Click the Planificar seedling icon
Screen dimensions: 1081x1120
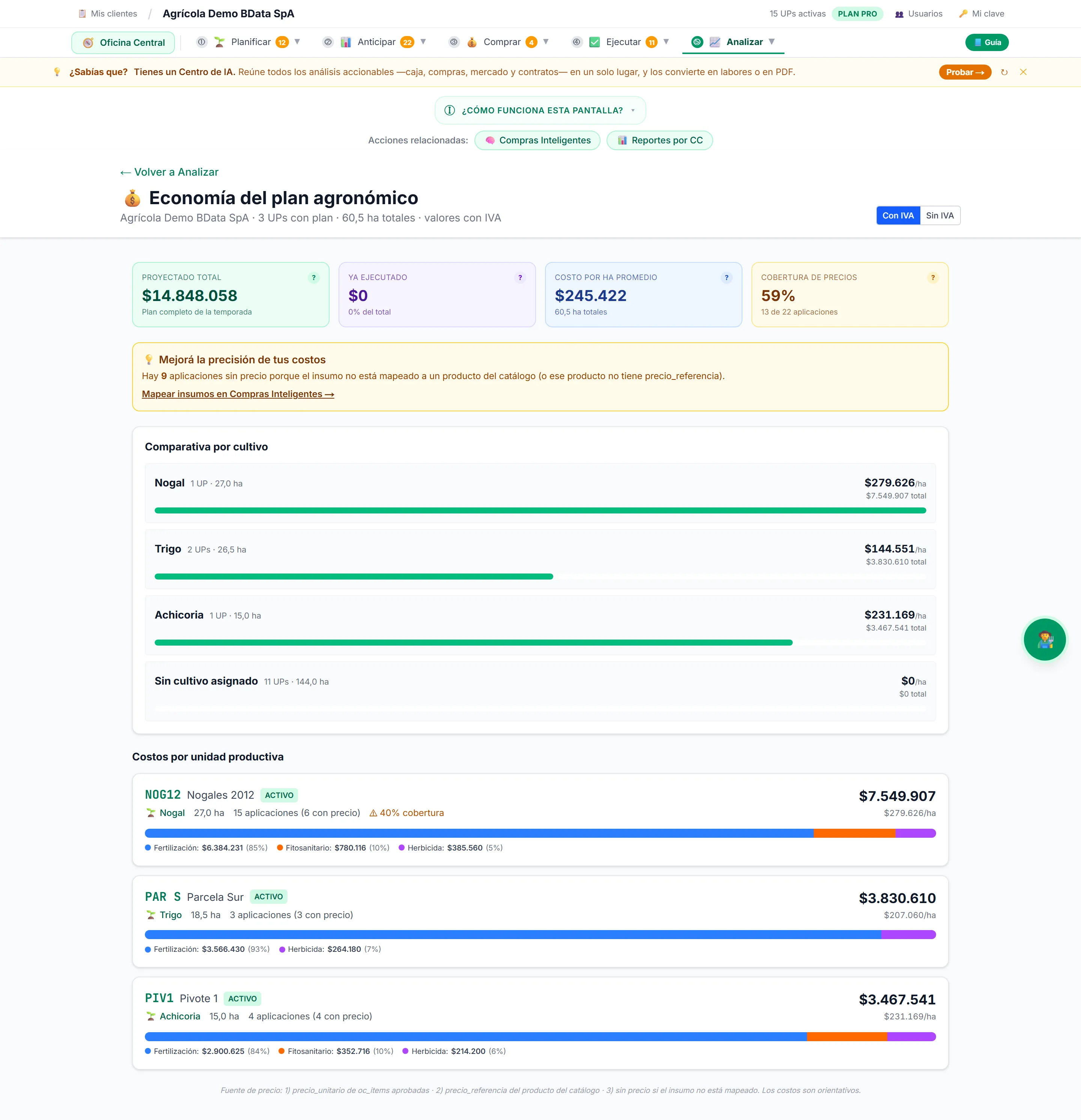(x=220, y=42)
